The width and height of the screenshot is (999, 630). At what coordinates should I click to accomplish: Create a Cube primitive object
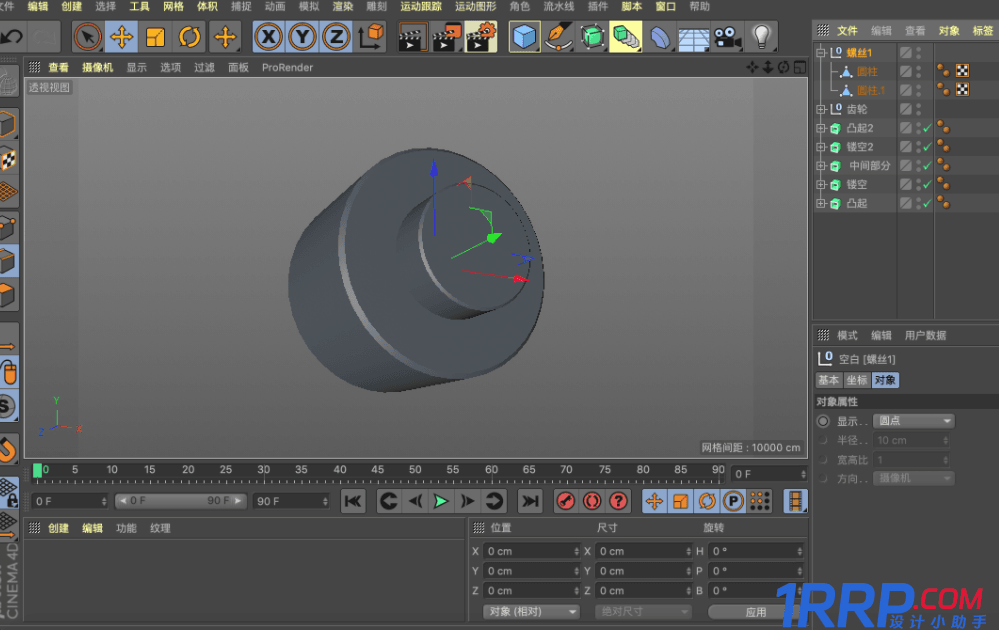click(523, 37)
